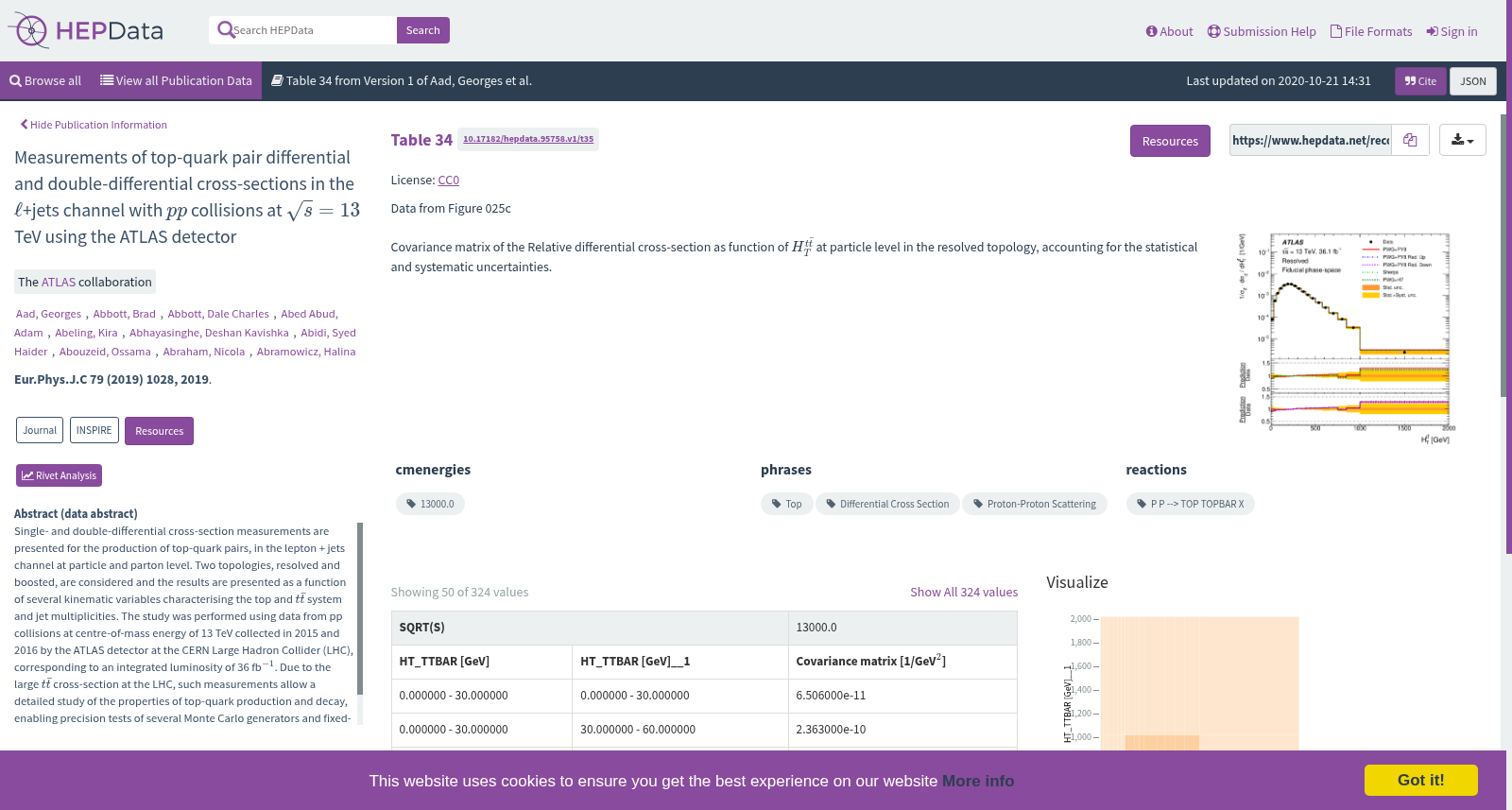Screen dimensions: 1512x810
Task: Click the JSON button
Action: tap(1473, 81)
